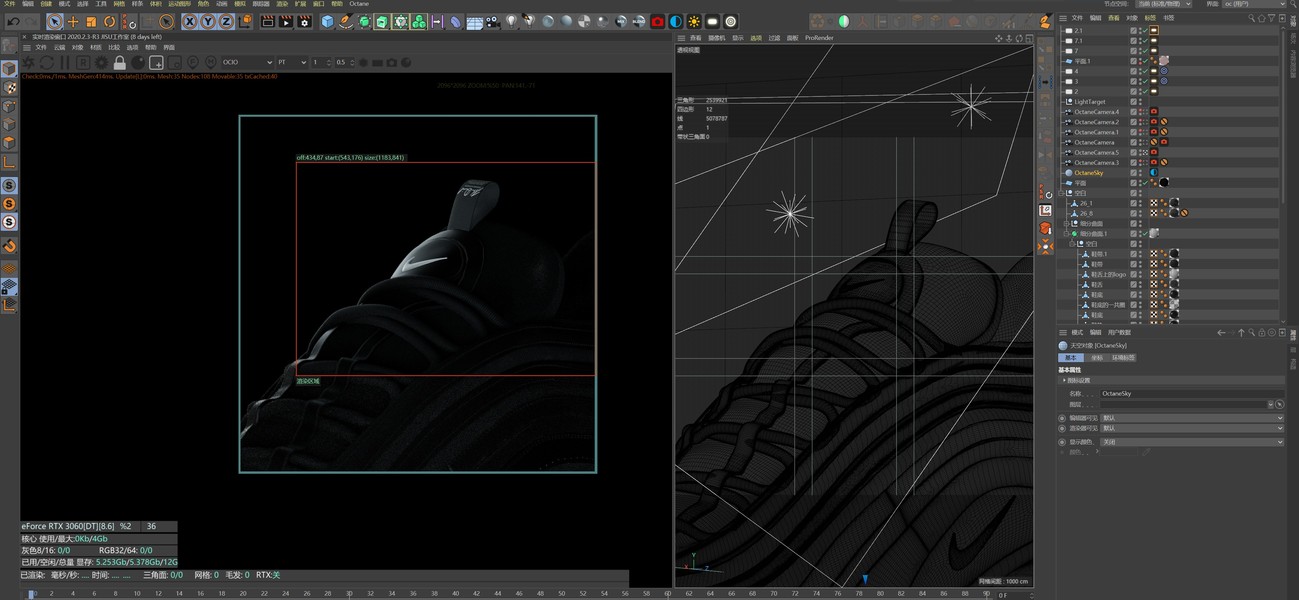Add a Cube primitive object

[327, 21]
